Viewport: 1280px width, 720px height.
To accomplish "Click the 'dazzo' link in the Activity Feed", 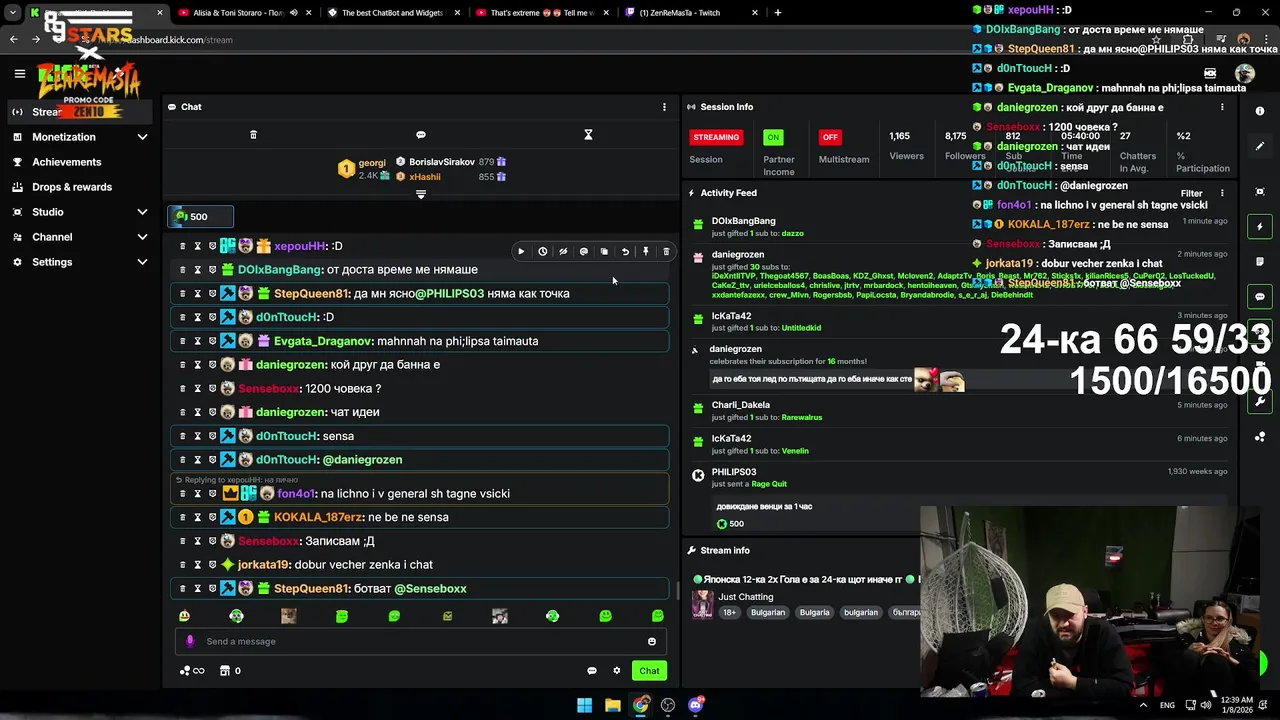I will [x=792, y=233].
